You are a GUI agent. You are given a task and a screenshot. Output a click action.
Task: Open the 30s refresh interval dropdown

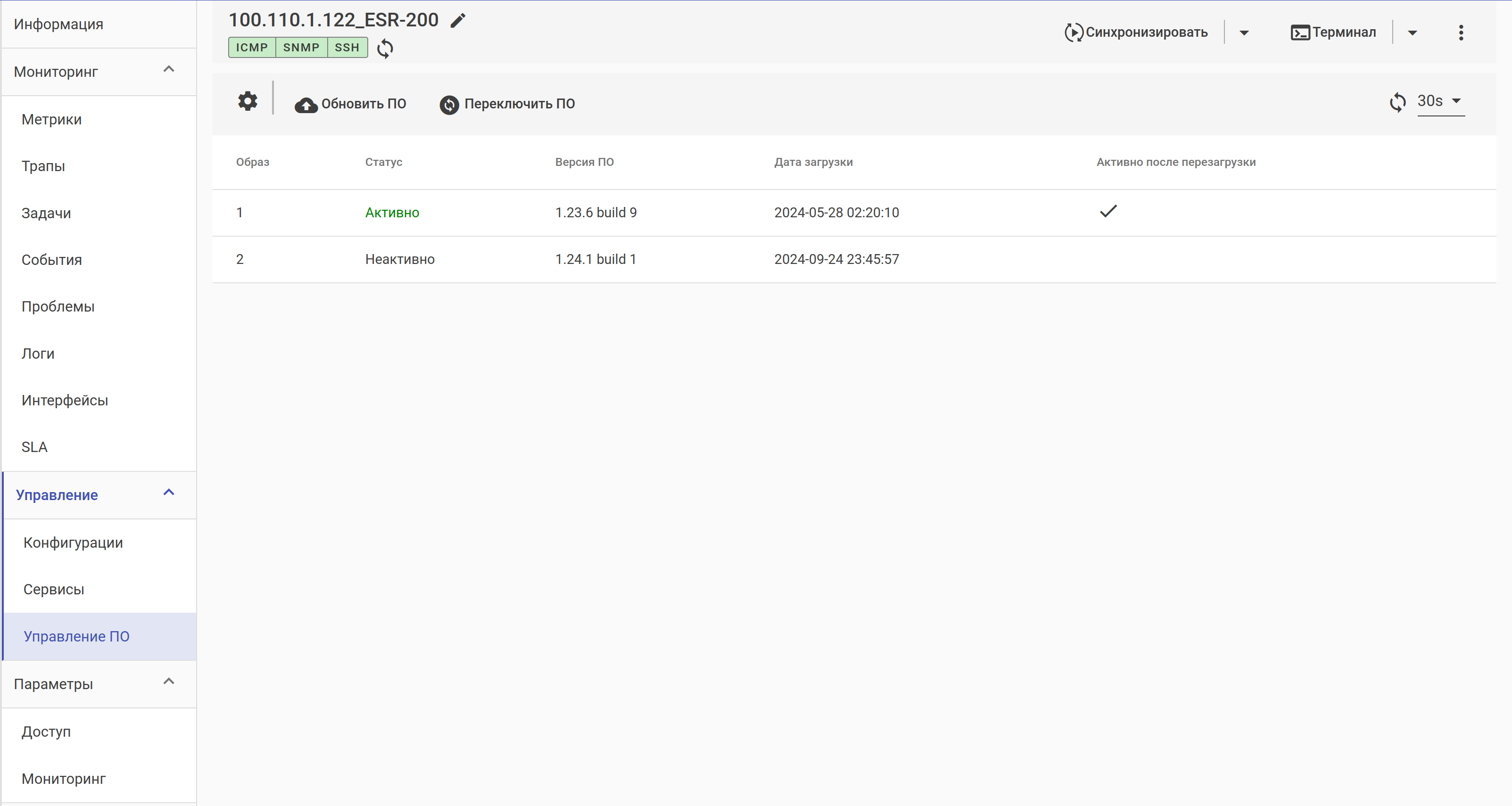click(1440, 101)
